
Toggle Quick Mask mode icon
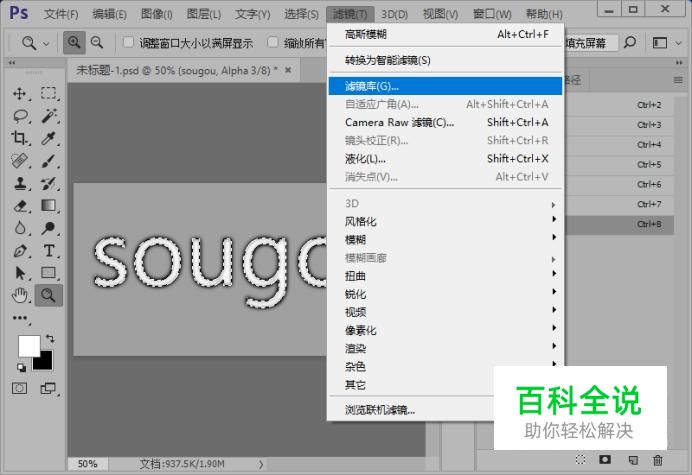click(19, 388)
